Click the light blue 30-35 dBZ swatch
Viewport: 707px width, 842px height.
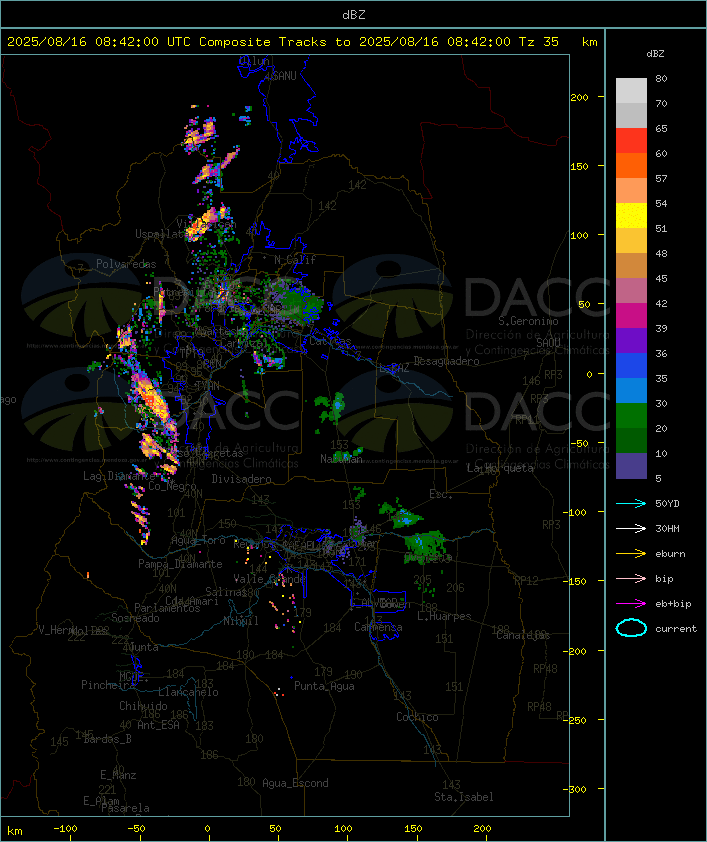point(631,390)
